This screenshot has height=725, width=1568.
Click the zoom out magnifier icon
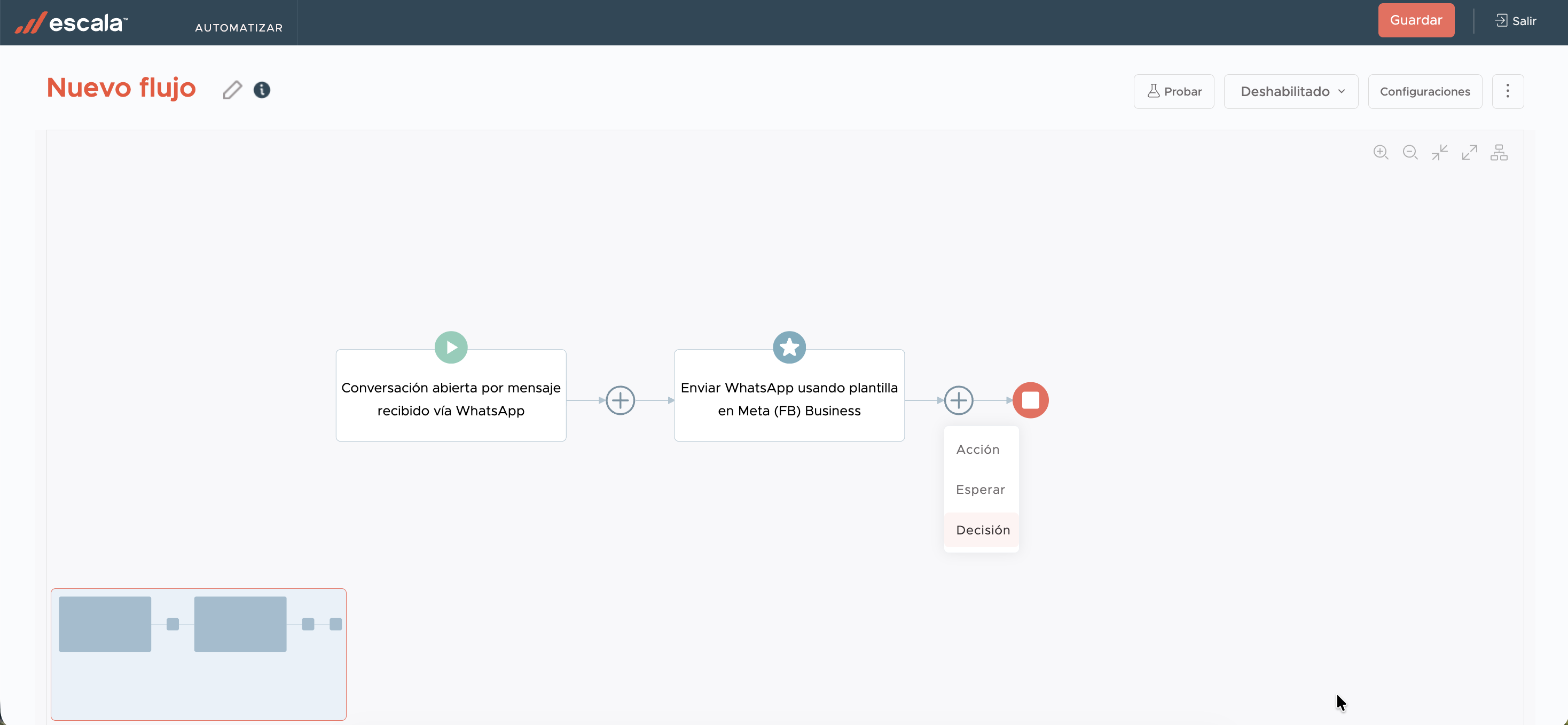(1410, 152)
